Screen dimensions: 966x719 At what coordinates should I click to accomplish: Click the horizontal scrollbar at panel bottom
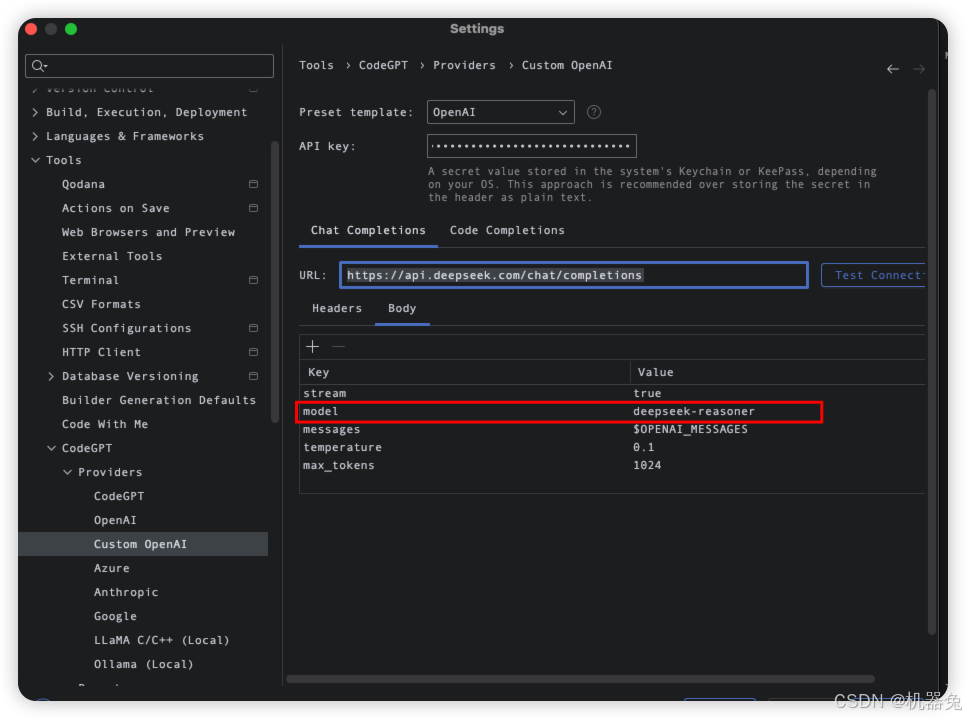580,679
